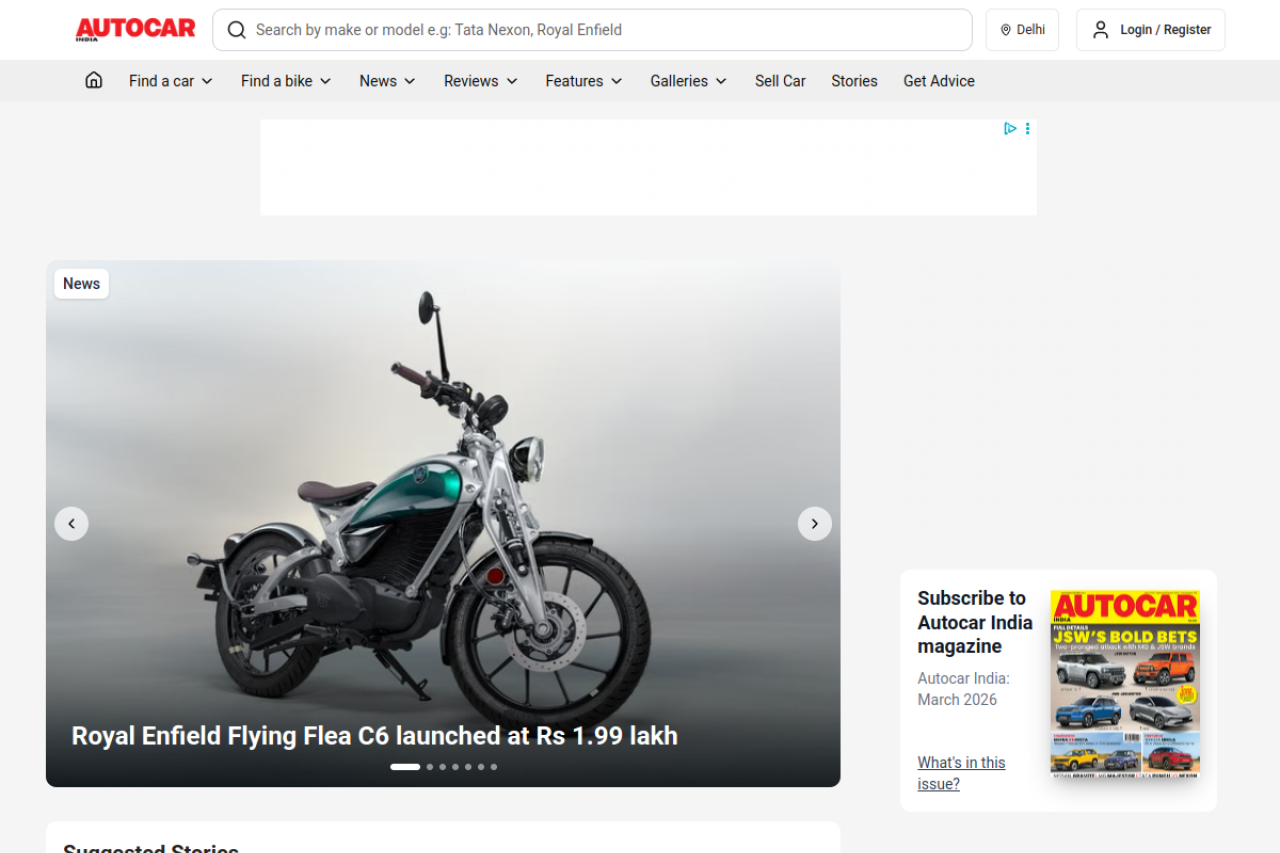Advance to next carousel slide arrow
Image resolution: width=1280 pixels, height=853 pixels.
814,524
